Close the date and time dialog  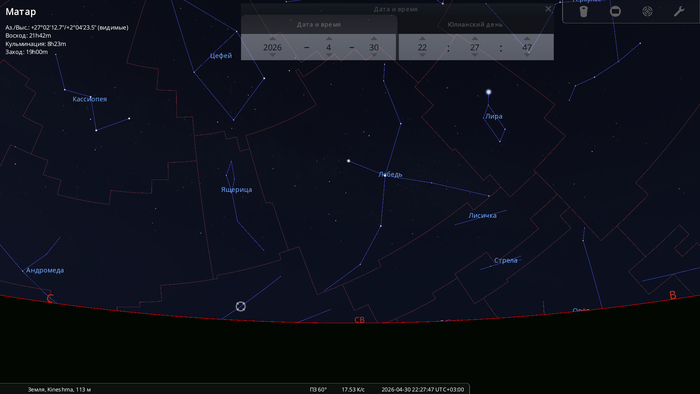(x=548, y=9)
